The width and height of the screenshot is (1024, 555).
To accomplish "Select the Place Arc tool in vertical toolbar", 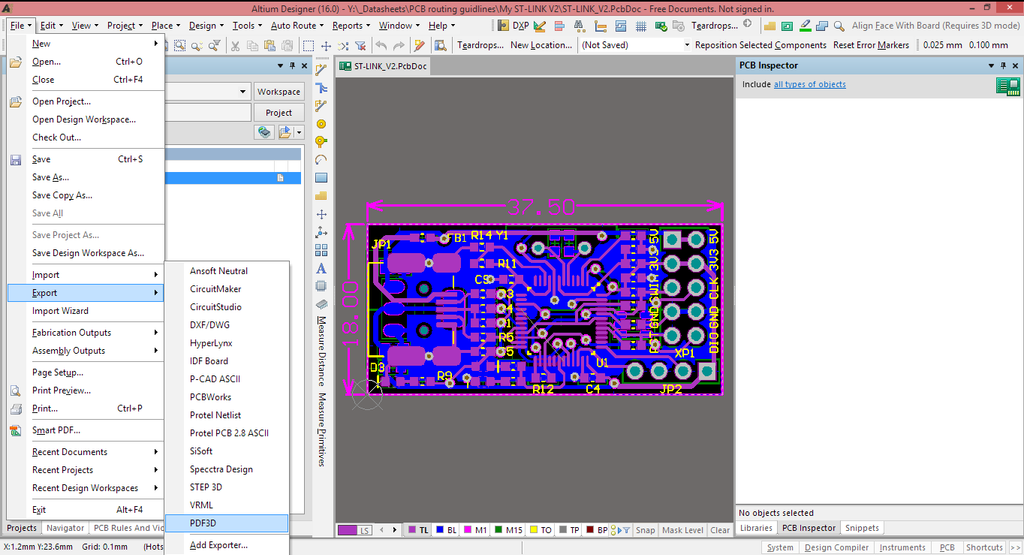I will 321,160.
